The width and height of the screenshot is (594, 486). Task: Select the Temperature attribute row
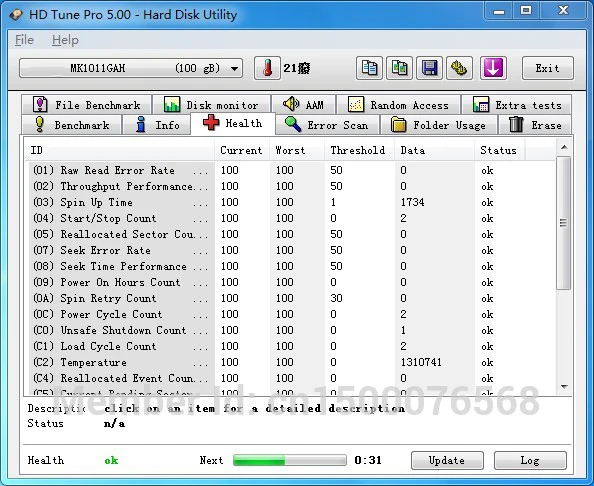tap(292, 363)
